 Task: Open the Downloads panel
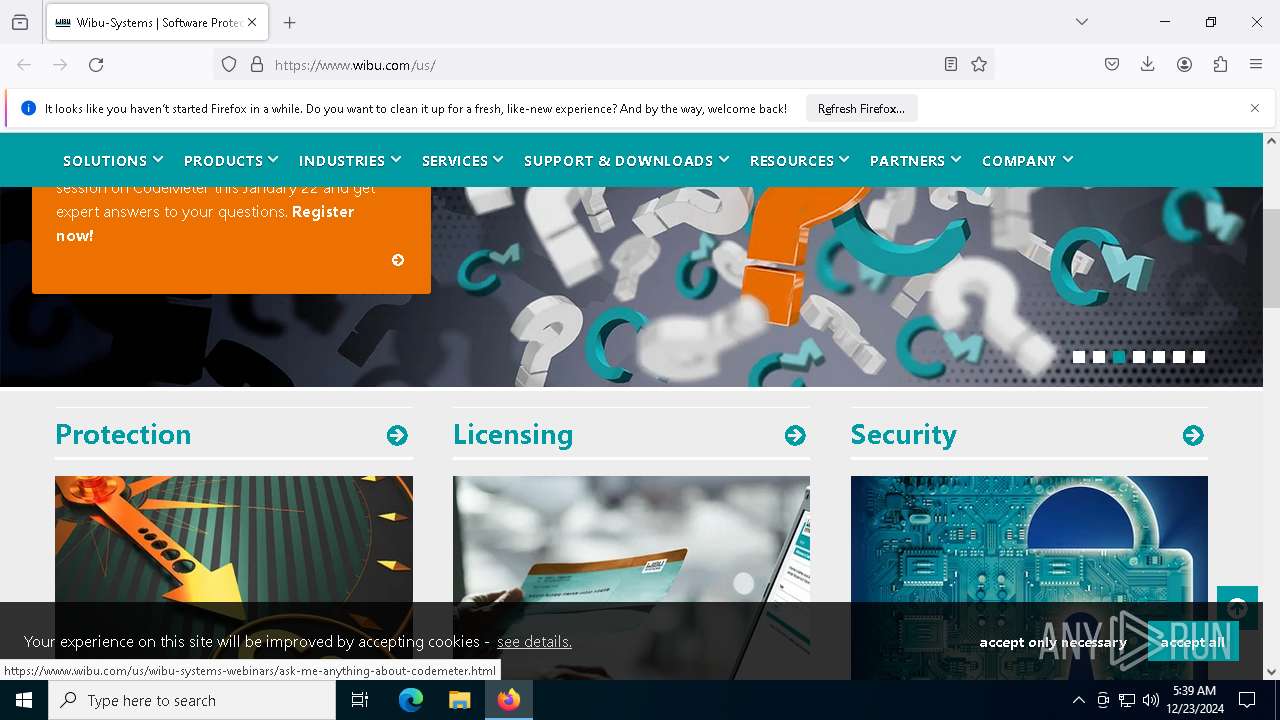coord(1148,65)
